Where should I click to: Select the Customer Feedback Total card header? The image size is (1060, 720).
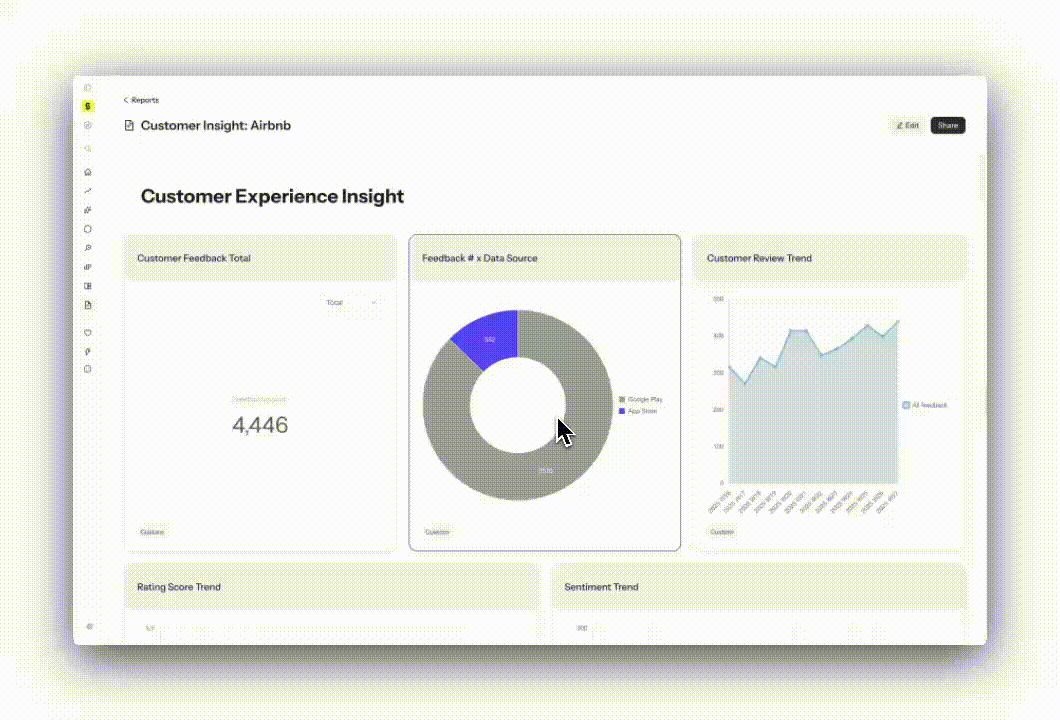[260, 258]
